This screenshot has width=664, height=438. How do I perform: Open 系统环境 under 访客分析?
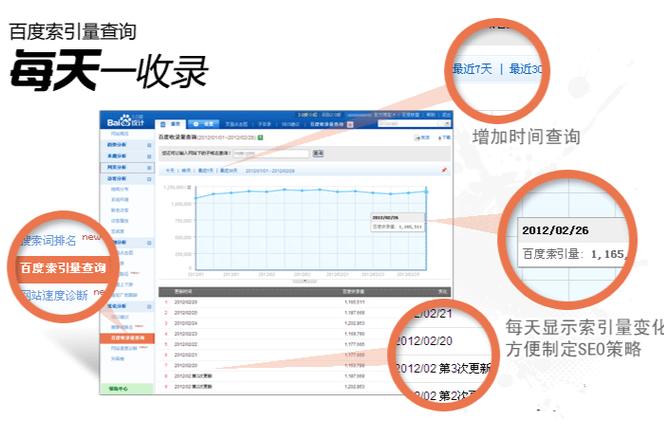click(x=120, y=200)
